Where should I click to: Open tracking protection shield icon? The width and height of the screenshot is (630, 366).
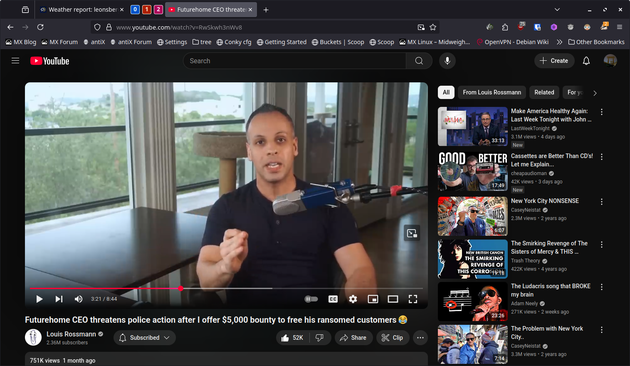point(97,27)
